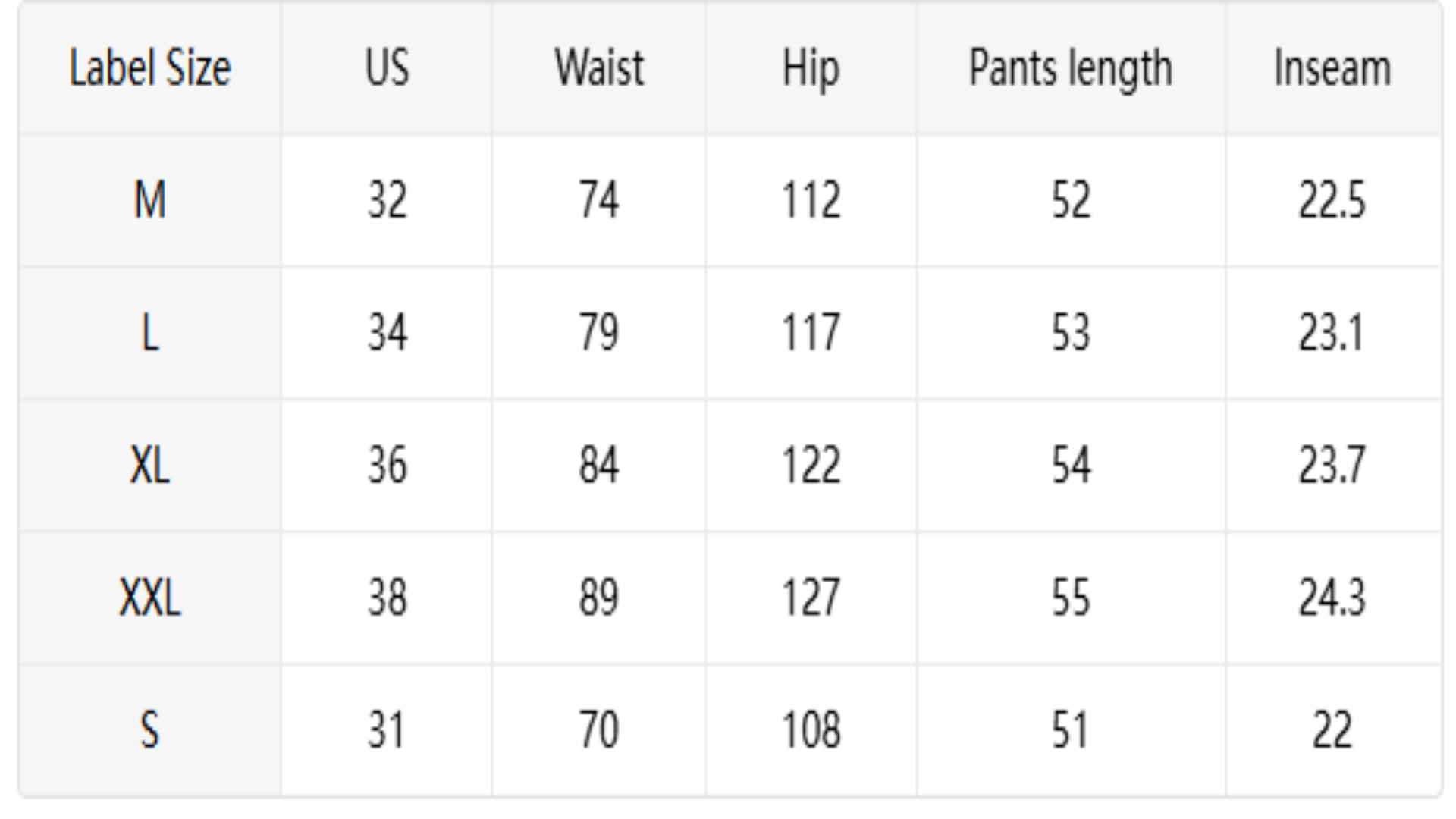This screenshot has width=1456, height=819.
Task: Select the Inseam column header
Action: point(1334,68)
